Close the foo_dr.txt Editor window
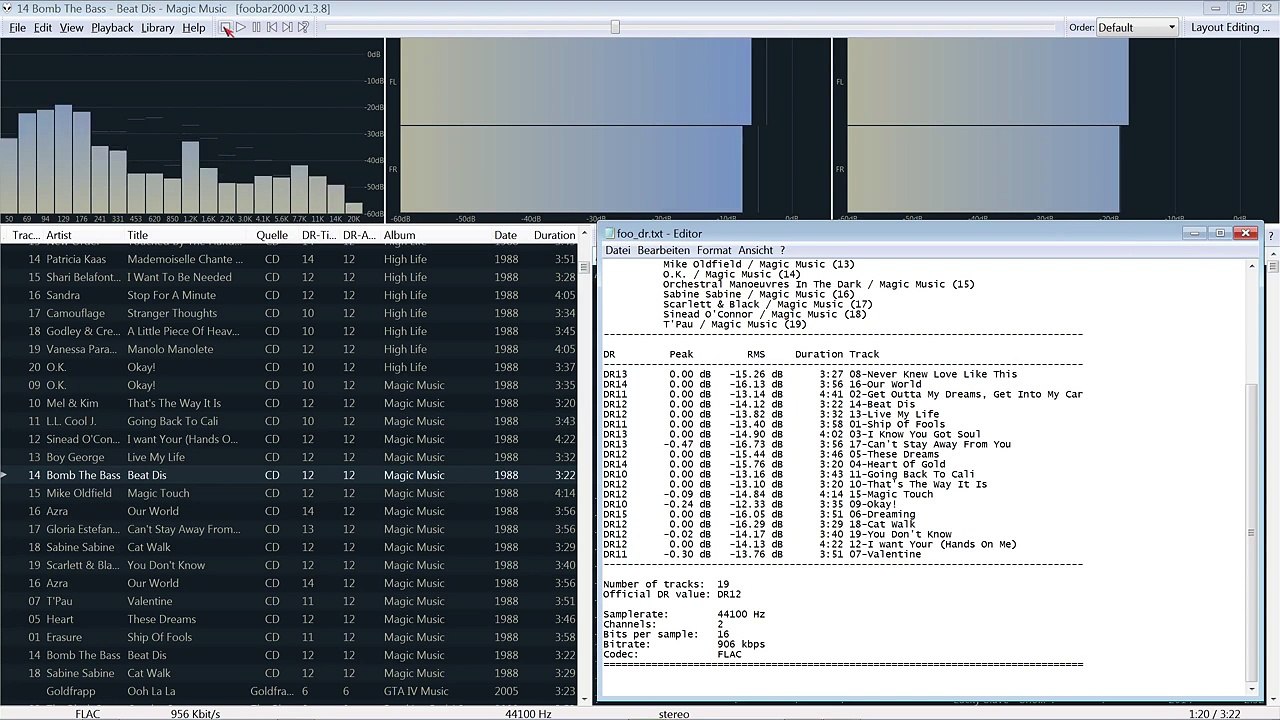 (x=1245, y=233)
